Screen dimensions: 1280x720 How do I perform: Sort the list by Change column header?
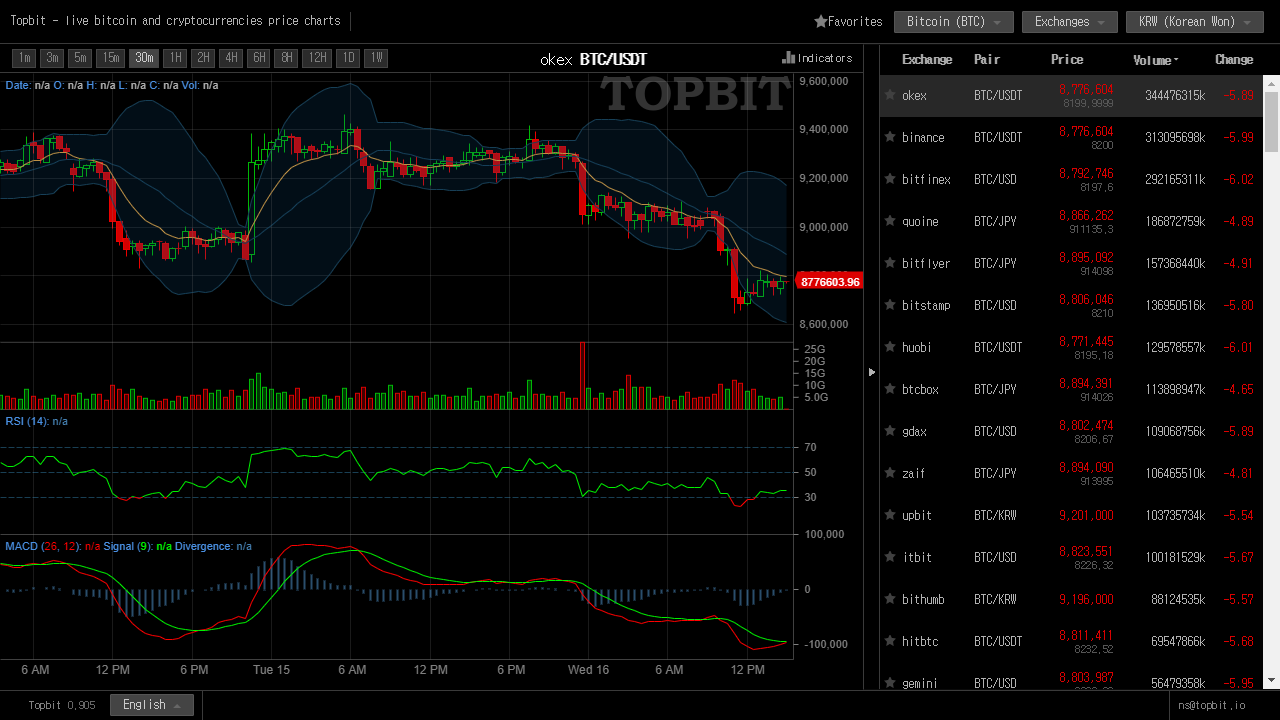(1233, 59)
